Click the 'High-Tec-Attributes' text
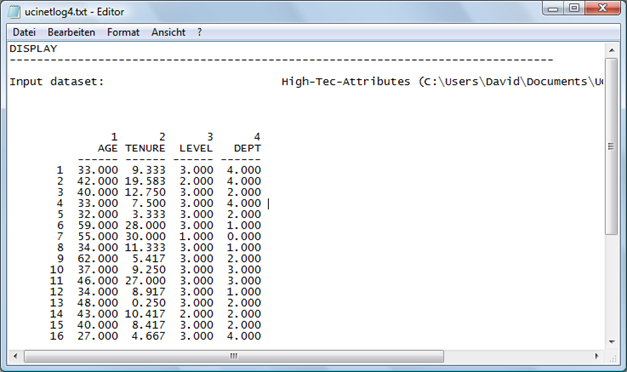This screenshot has height=372, width=627. pyautogui.click(x=346, y=82)
